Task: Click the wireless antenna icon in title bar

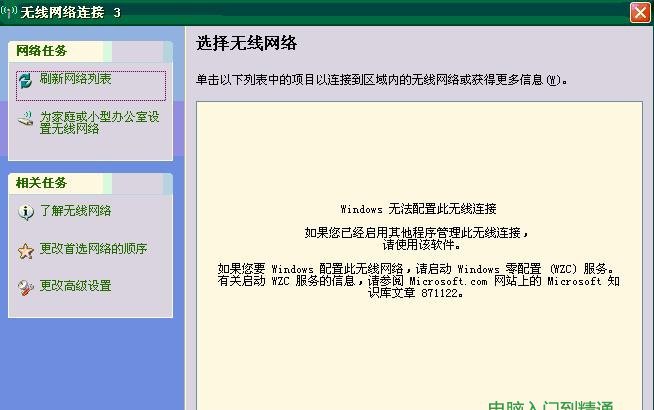Action: pyautogui.click(x=9, y=11)
